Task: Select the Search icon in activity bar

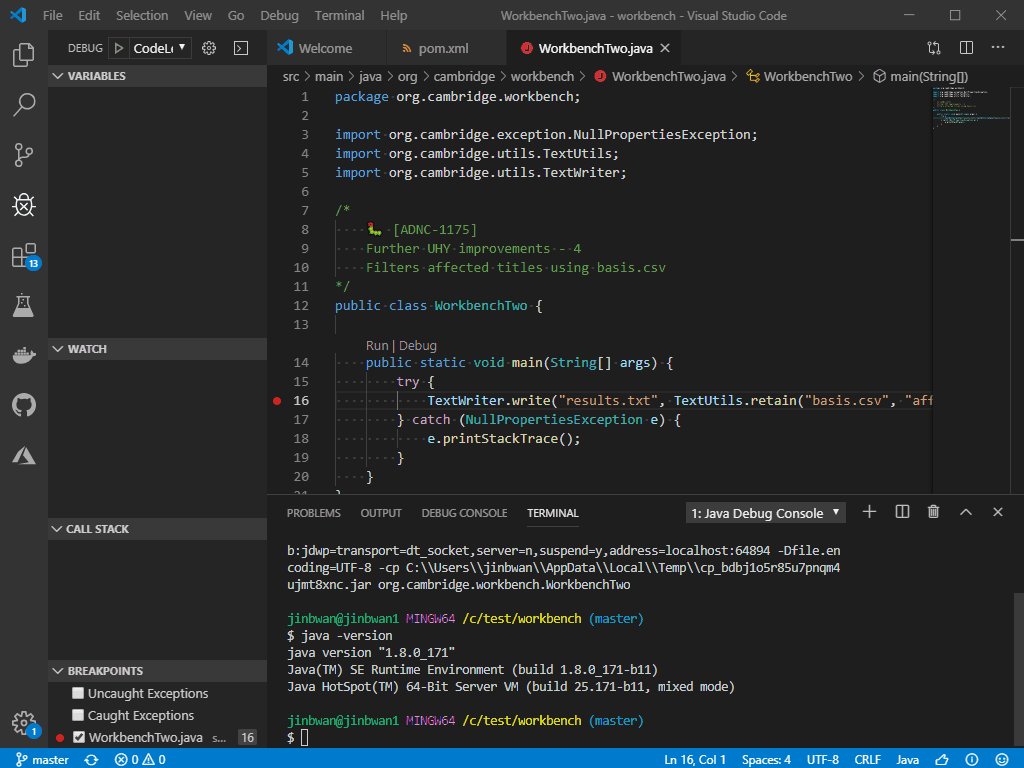Action: click(x=22, y=105)
